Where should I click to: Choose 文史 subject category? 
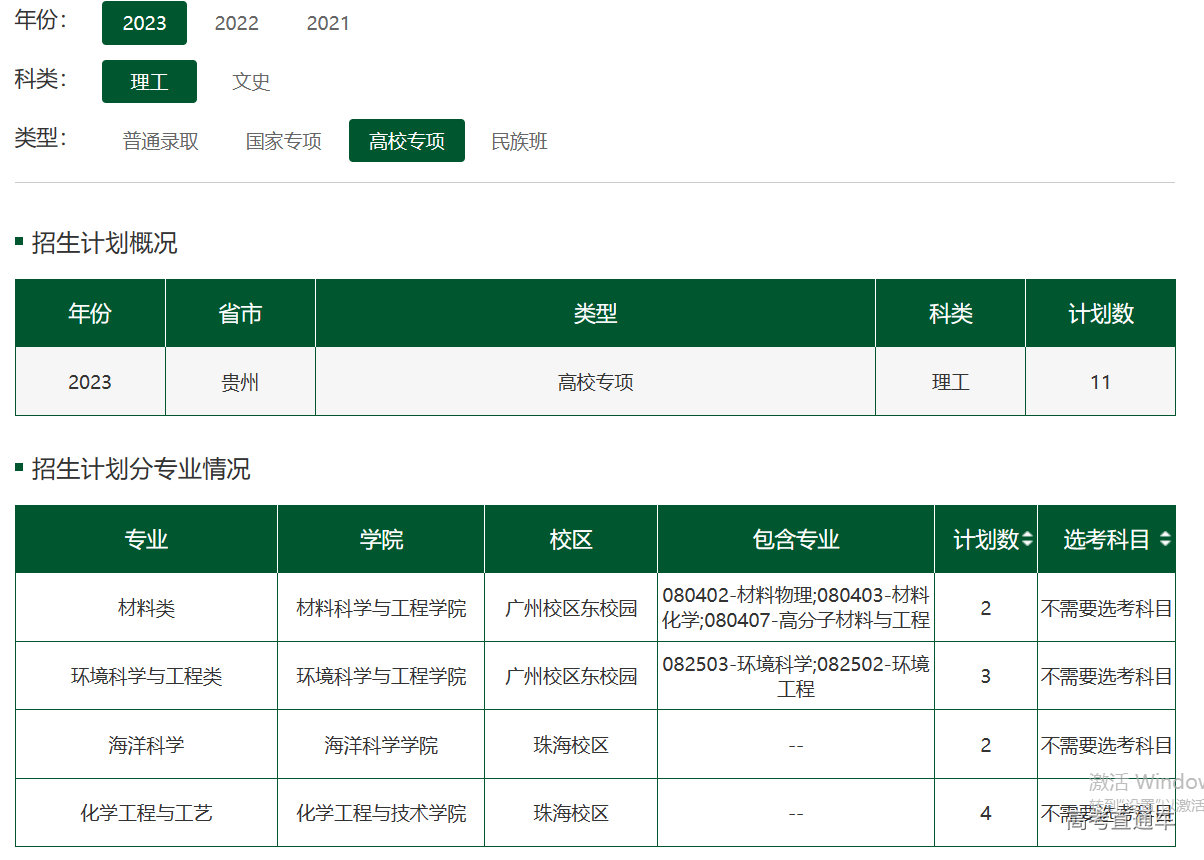pos(251,82)
